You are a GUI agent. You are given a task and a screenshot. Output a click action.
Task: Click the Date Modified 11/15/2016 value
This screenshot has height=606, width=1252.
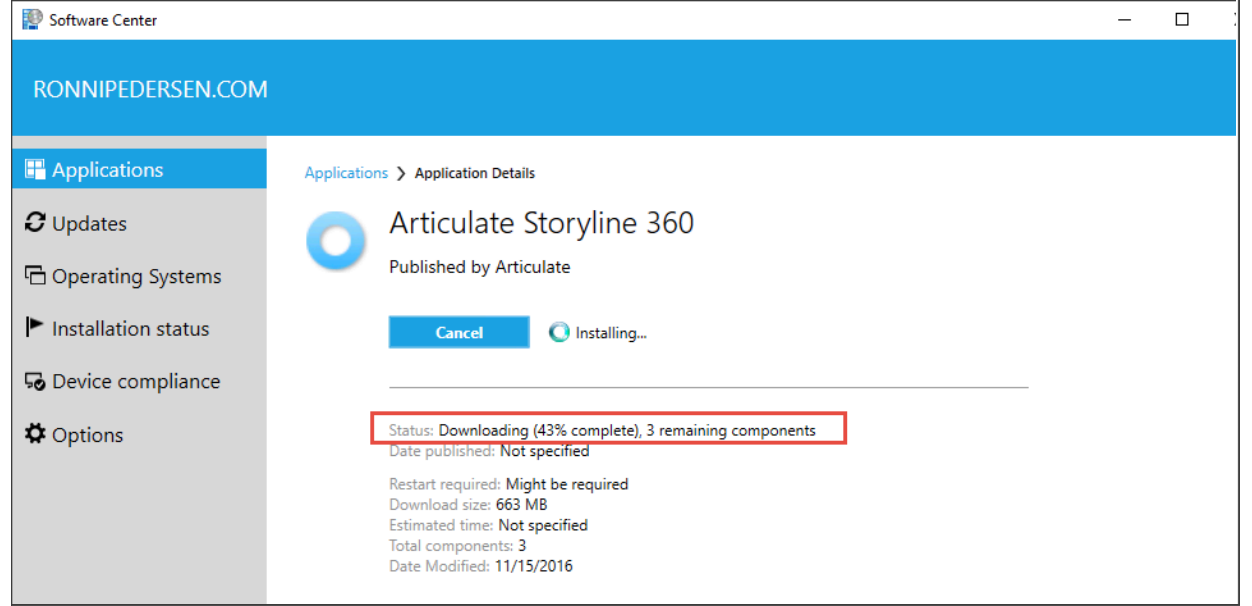[x=533, y=566]
